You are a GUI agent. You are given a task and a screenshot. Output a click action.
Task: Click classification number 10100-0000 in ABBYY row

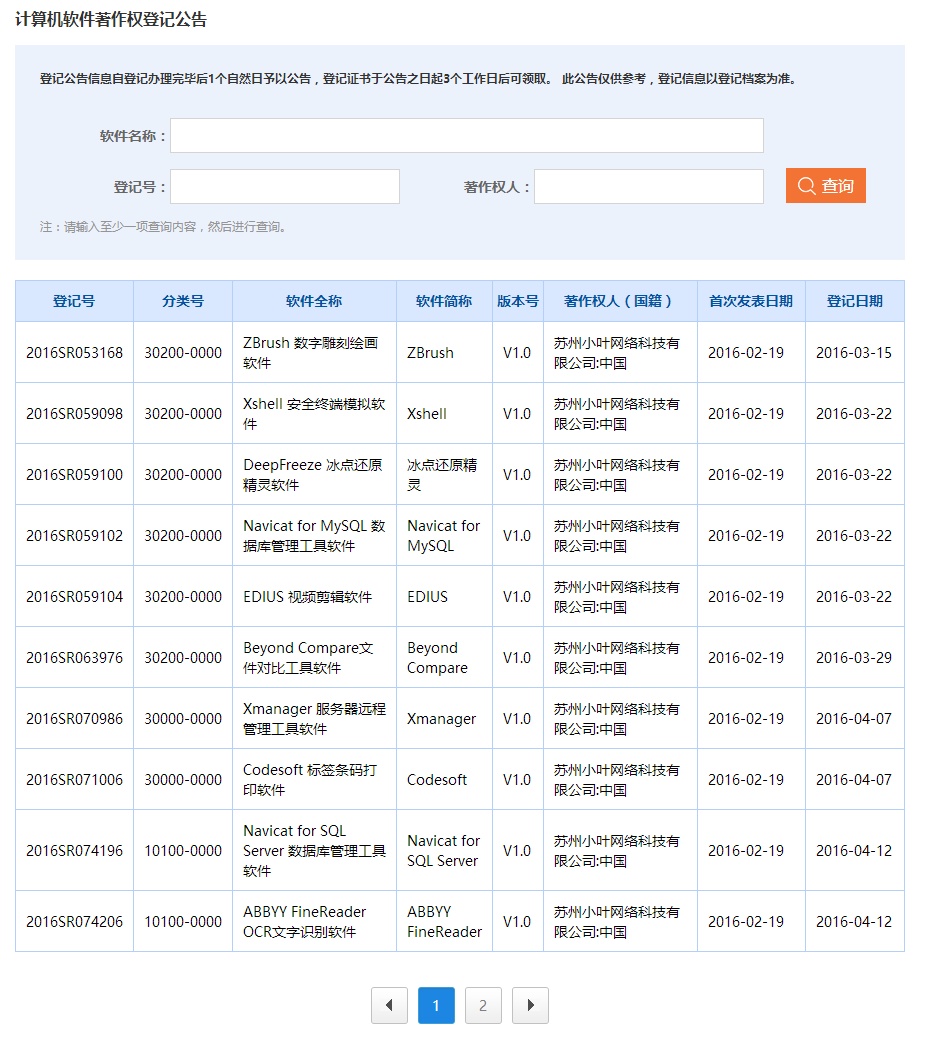[x=183, y=922]
